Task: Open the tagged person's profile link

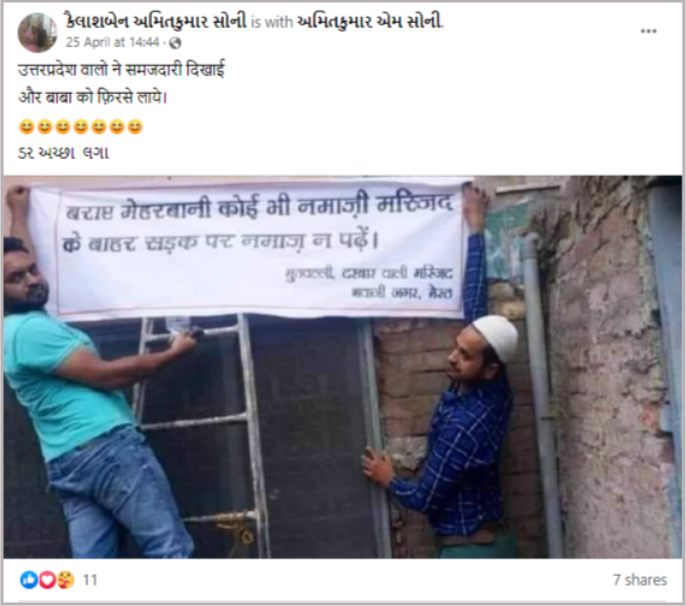Action: point(370,21)
